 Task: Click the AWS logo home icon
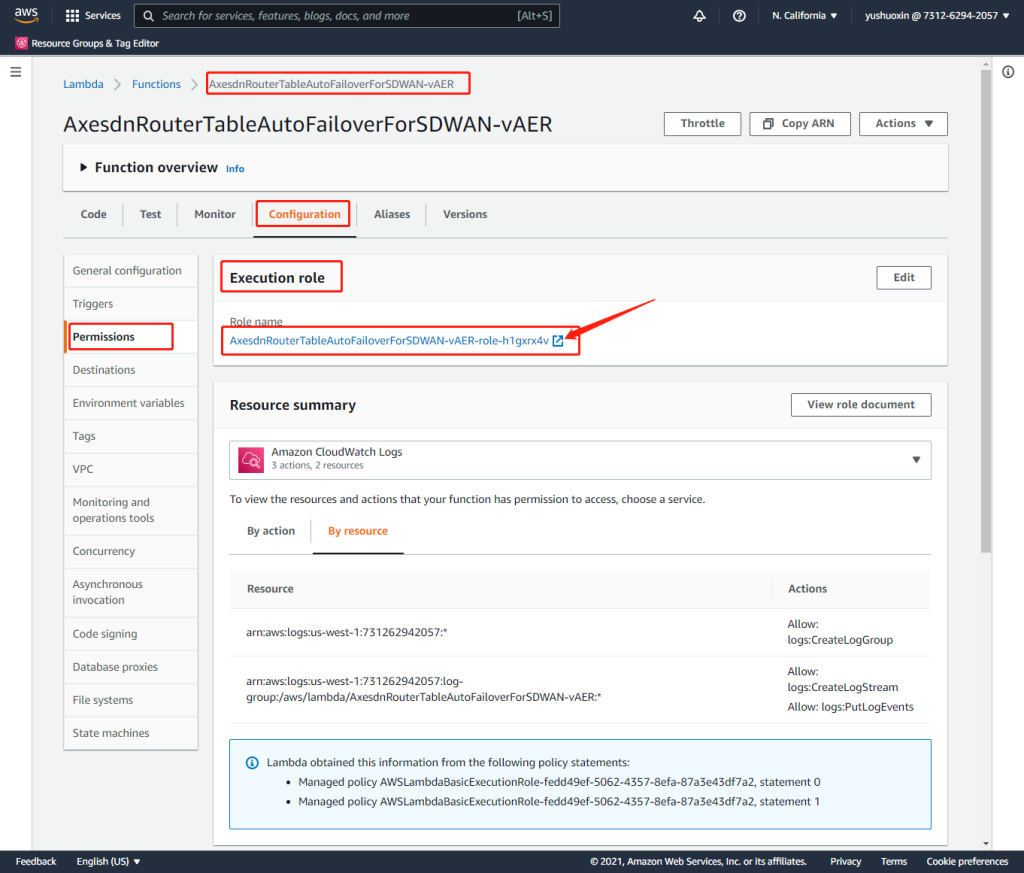pos(26,16)
